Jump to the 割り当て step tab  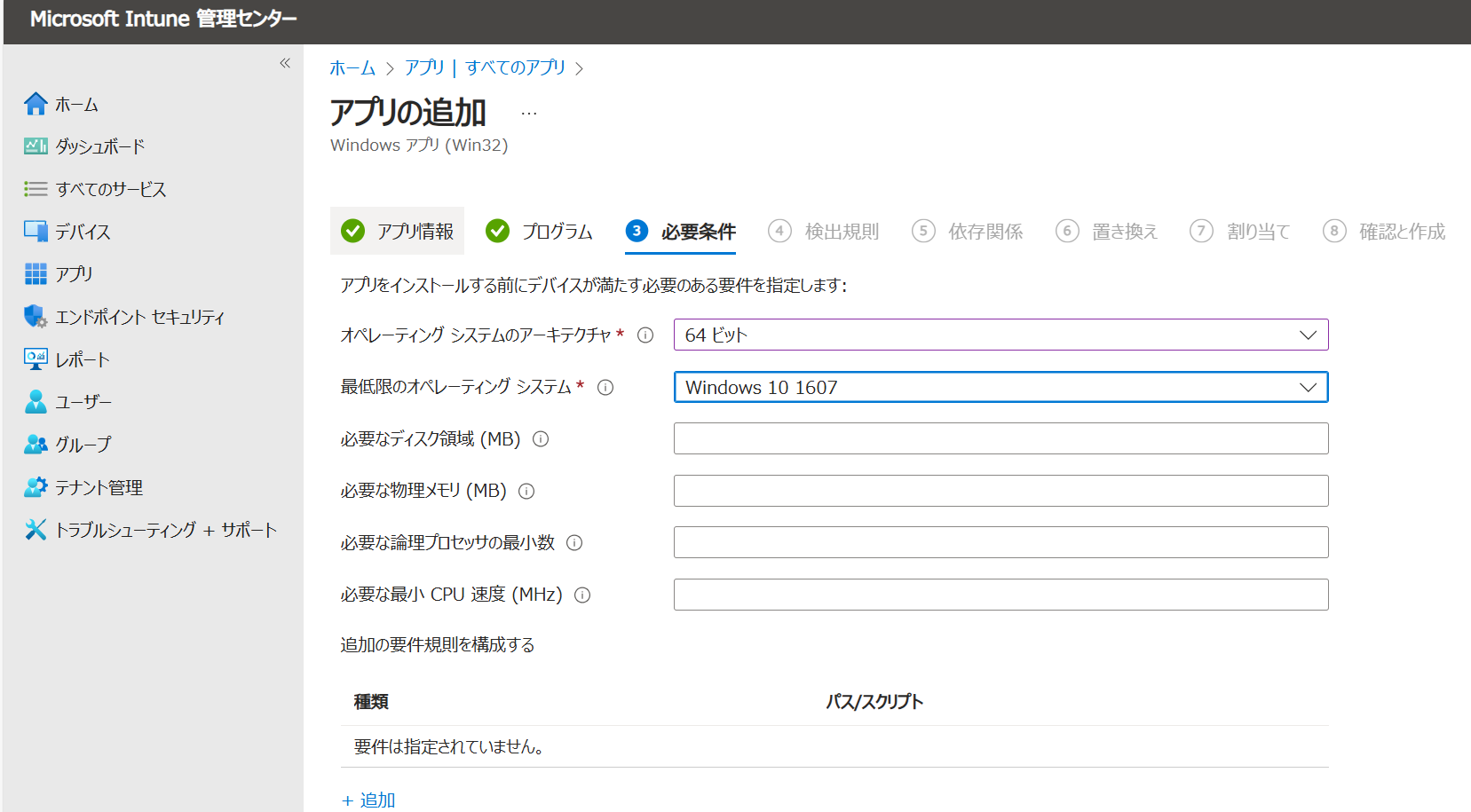1240,232
